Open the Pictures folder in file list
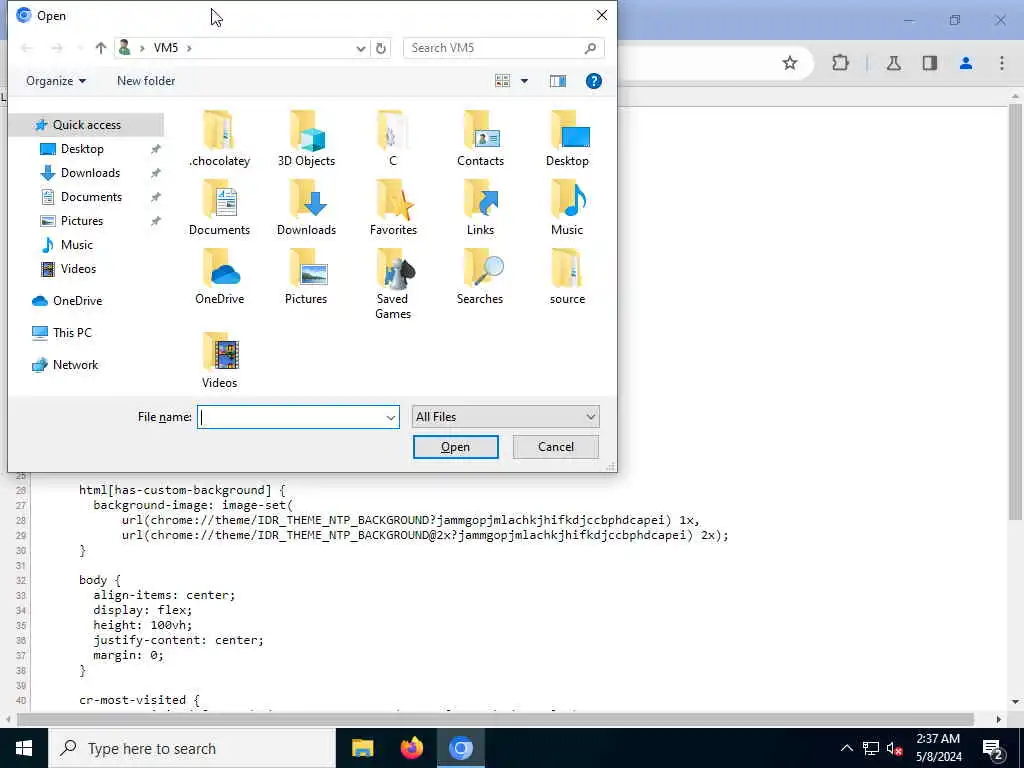The width and height of the screenshot is (1024, 768). pos(306,277)
